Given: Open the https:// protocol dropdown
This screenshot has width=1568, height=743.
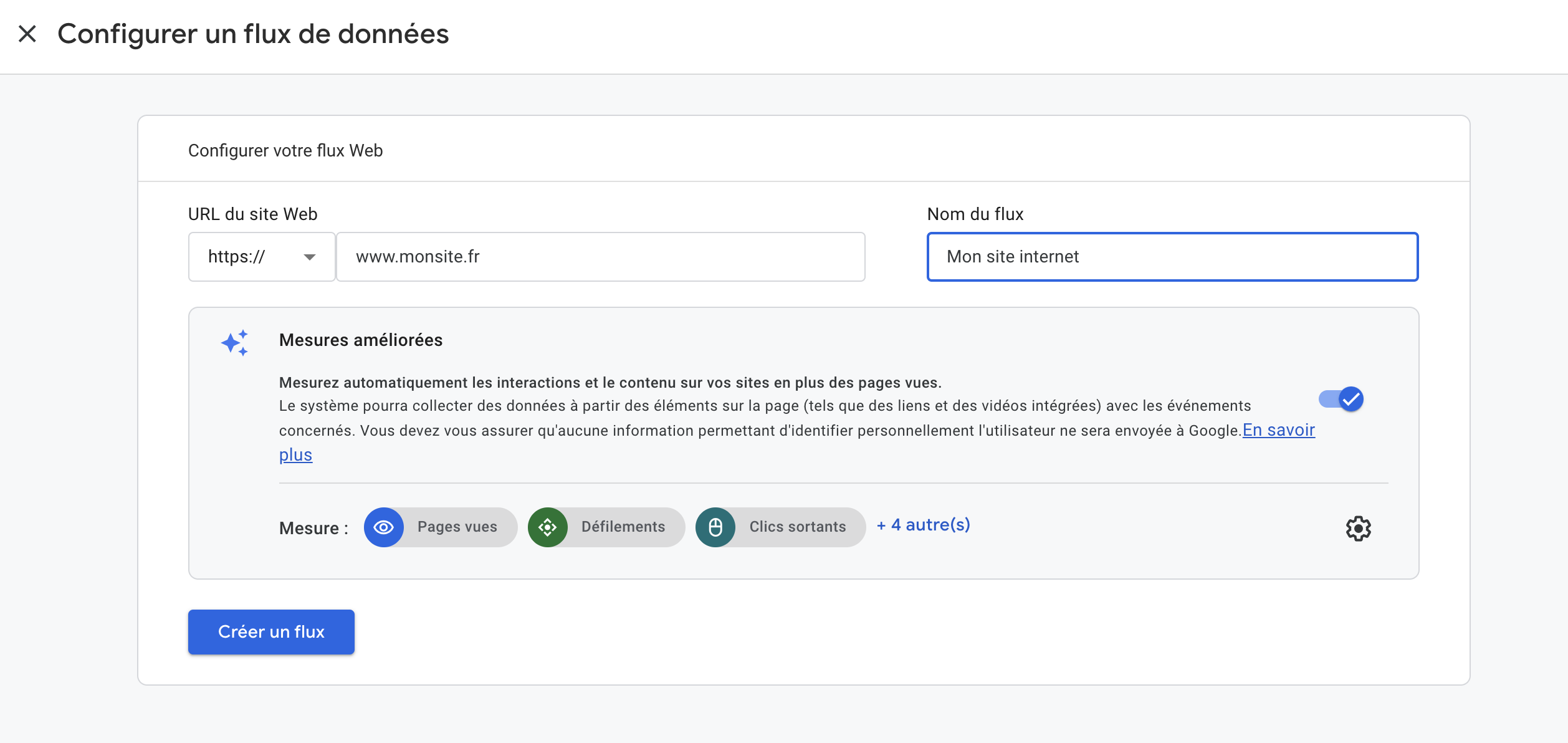Looking at the screenshot, I should [x=262, y=257].
